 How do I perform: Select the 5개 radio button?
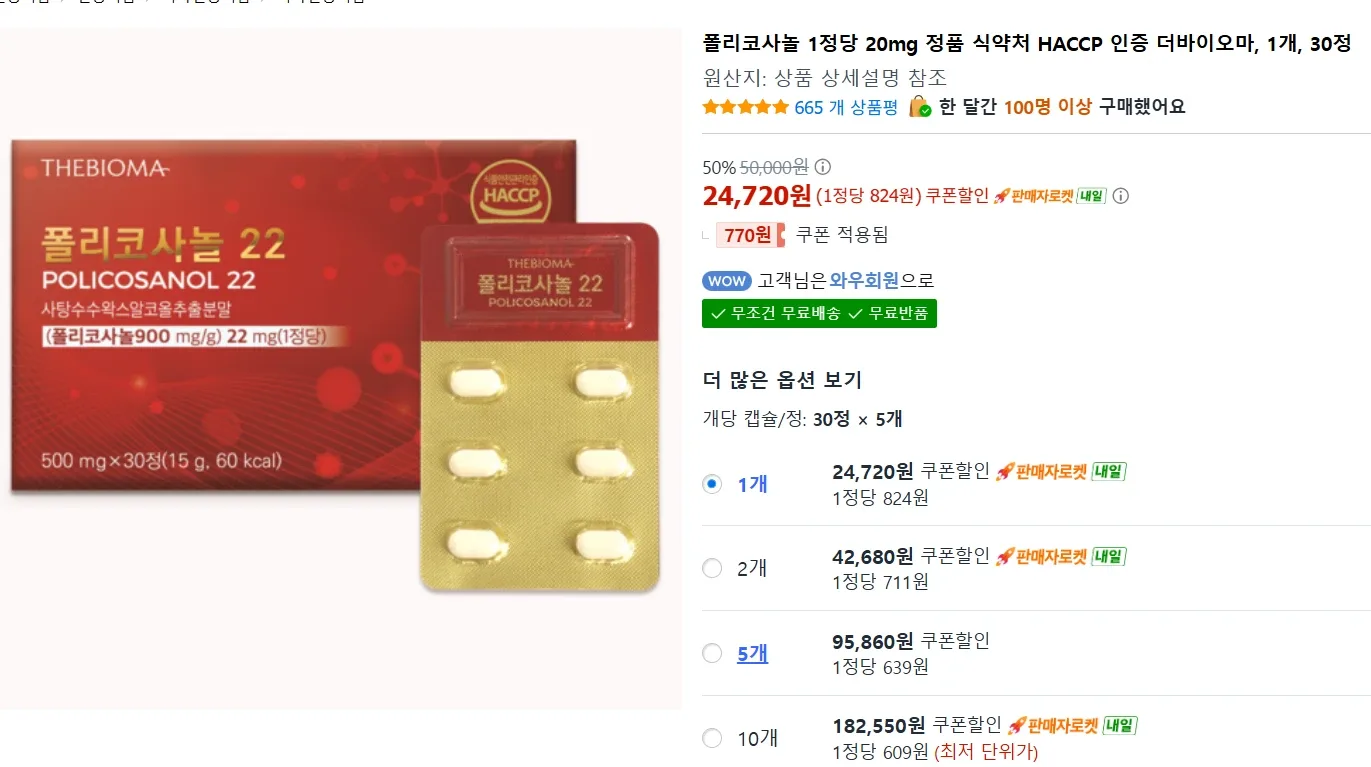712,653
